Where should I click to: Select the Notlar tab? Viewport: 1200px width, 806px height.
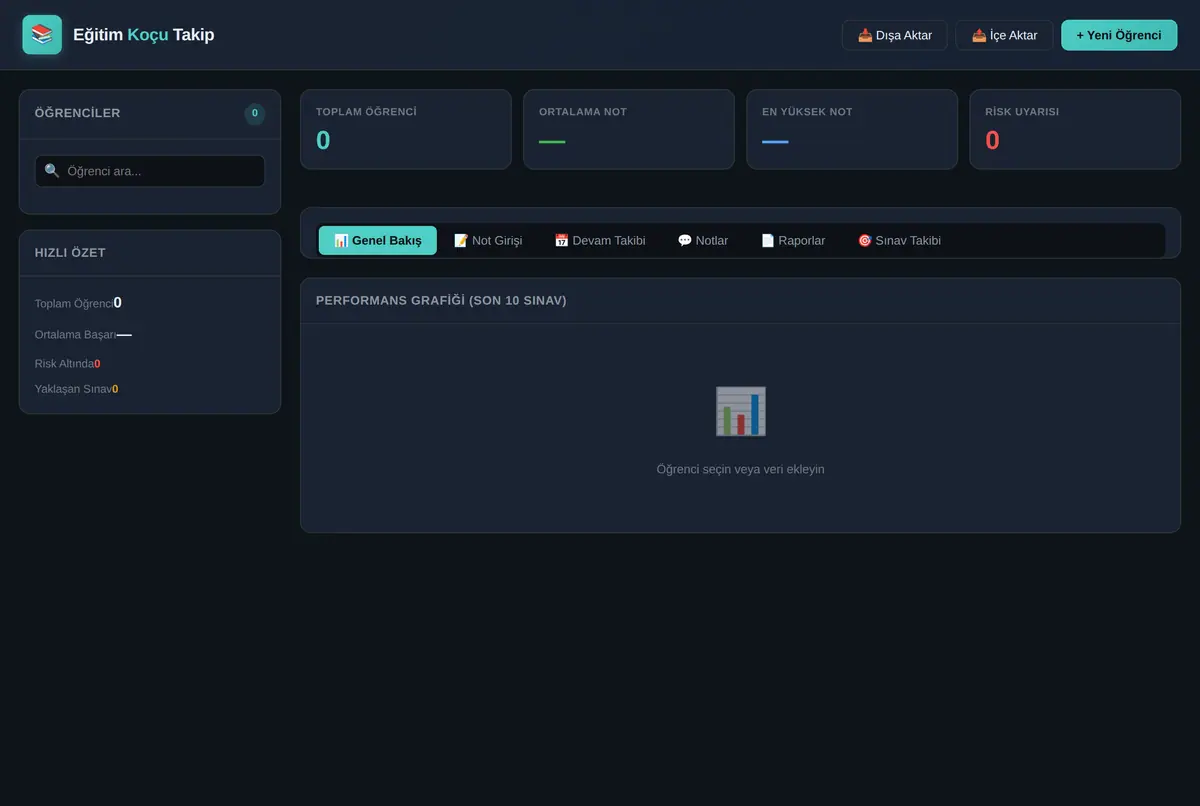coord(703,240)
